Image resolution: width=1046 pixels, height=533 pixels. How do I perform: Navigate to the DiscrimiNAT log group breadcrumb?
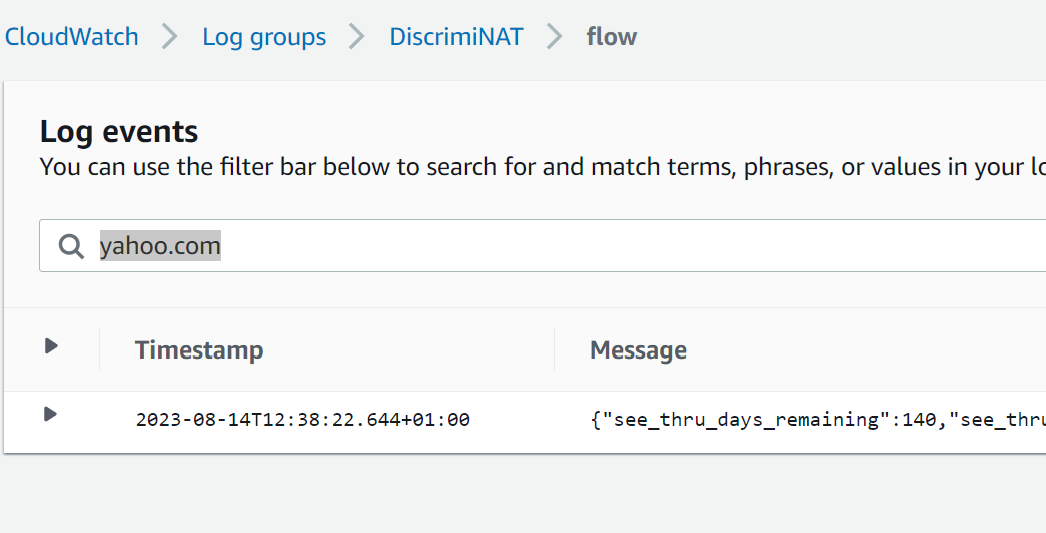(456, 37)
